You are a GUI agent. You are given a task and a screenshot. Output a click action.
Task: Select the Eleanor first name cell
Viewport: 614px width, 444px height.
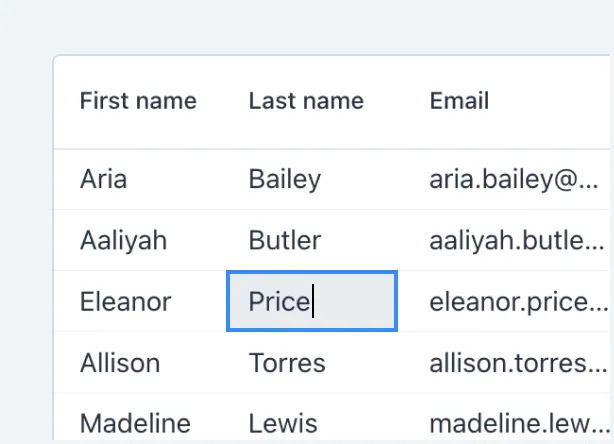[x=125, y=302]
